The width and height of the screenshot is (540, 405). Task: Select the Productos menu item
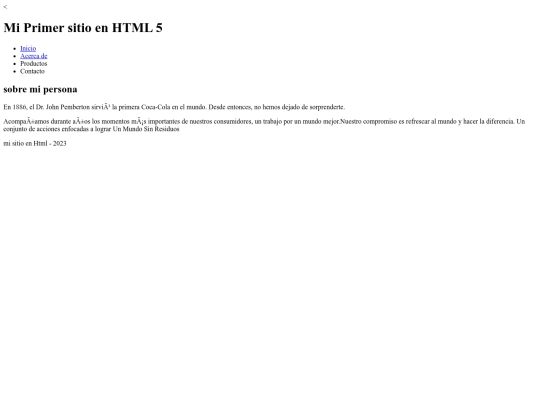tap(34, 64)
